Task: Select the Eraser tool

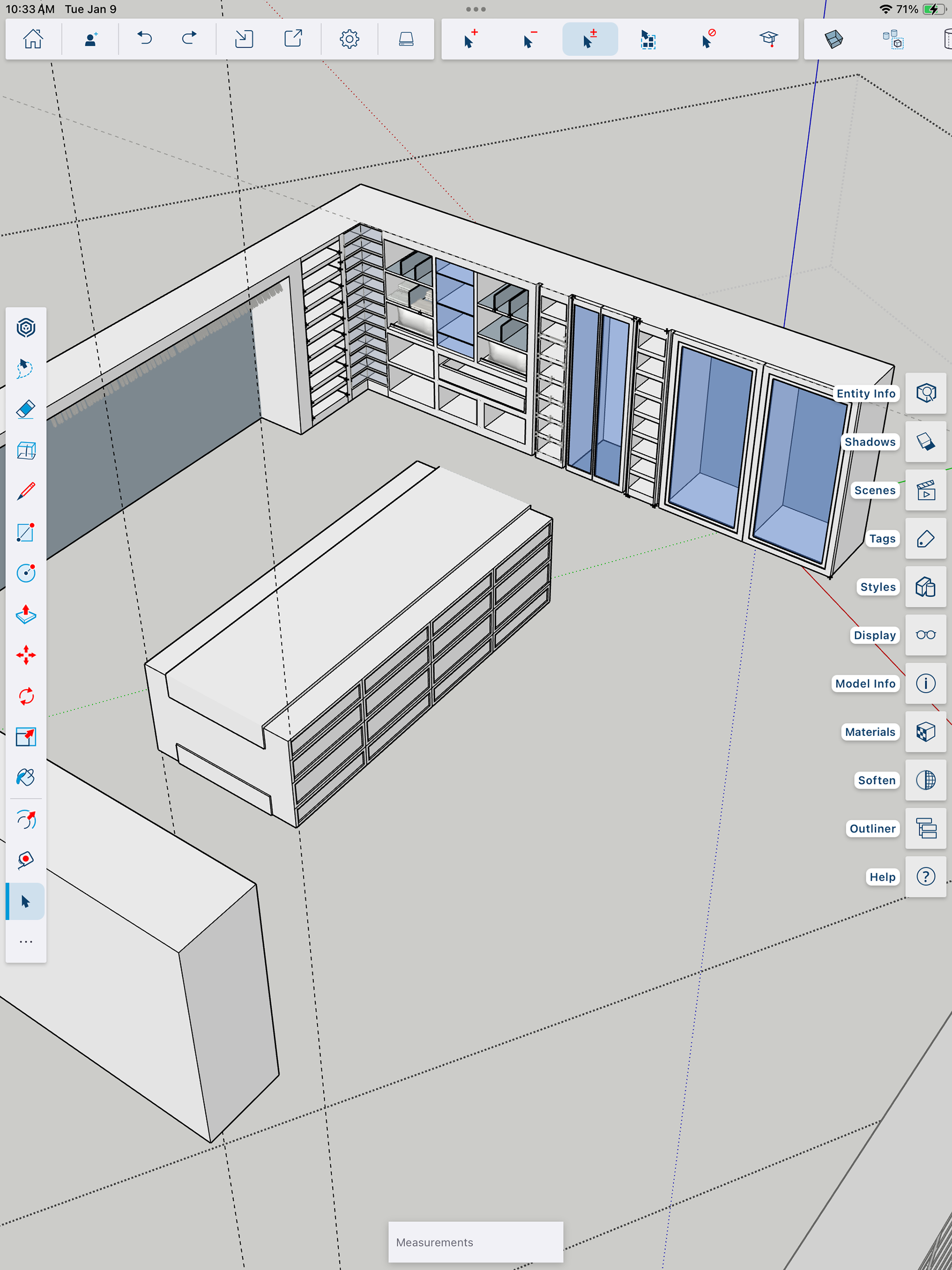Action: pyautogui.click(x=26, y=409)
